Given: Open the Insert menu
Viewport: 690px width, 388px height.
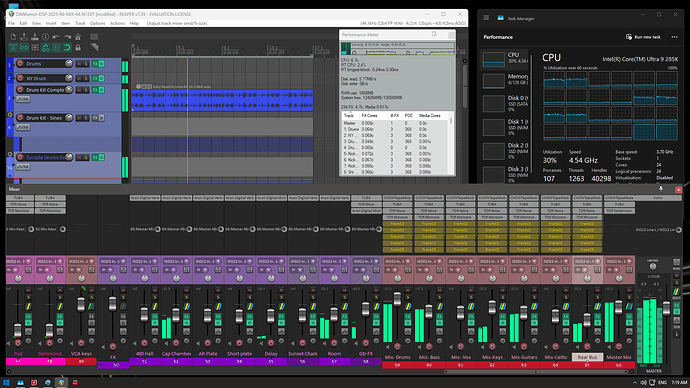Looking at the screenshot, I should click(51, 23).
